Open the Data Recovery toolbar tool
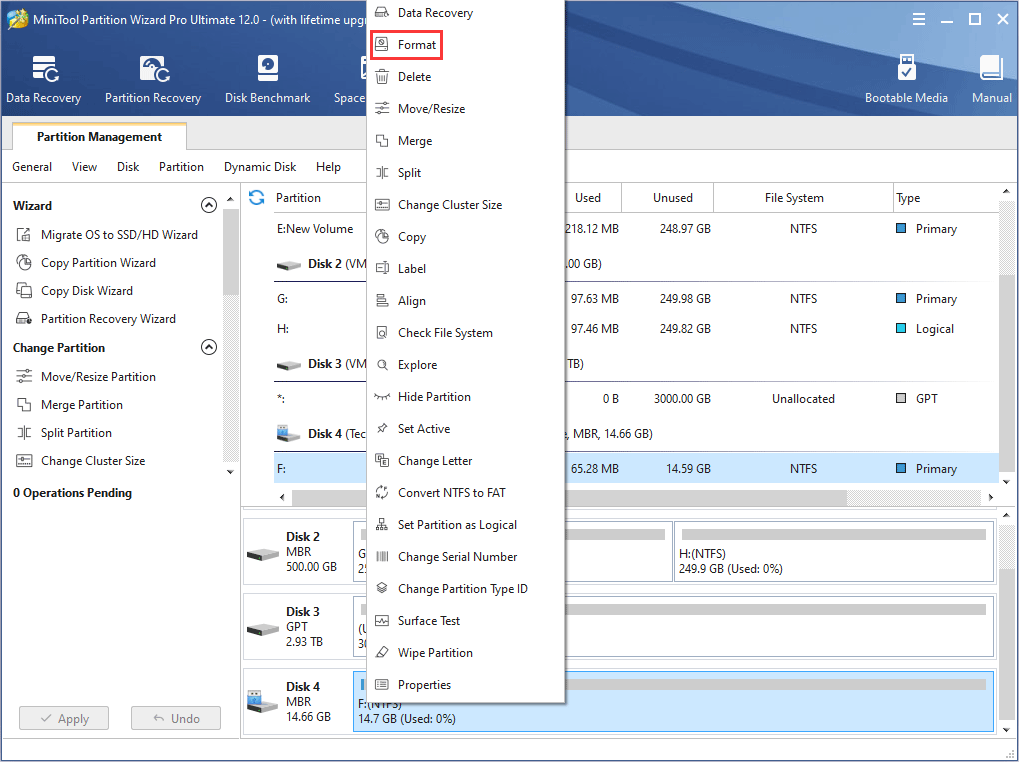 pos(44,79)
